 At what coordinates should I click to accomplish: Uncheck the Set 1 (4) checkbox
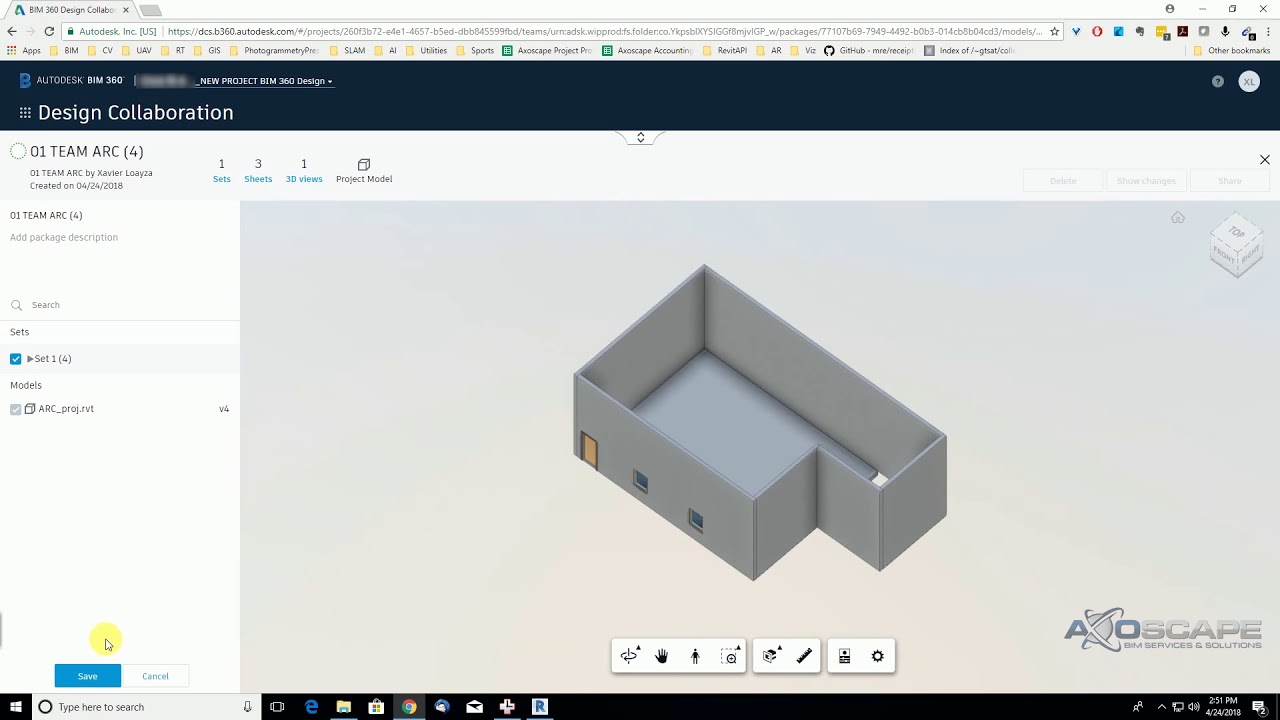coord(15,358)
